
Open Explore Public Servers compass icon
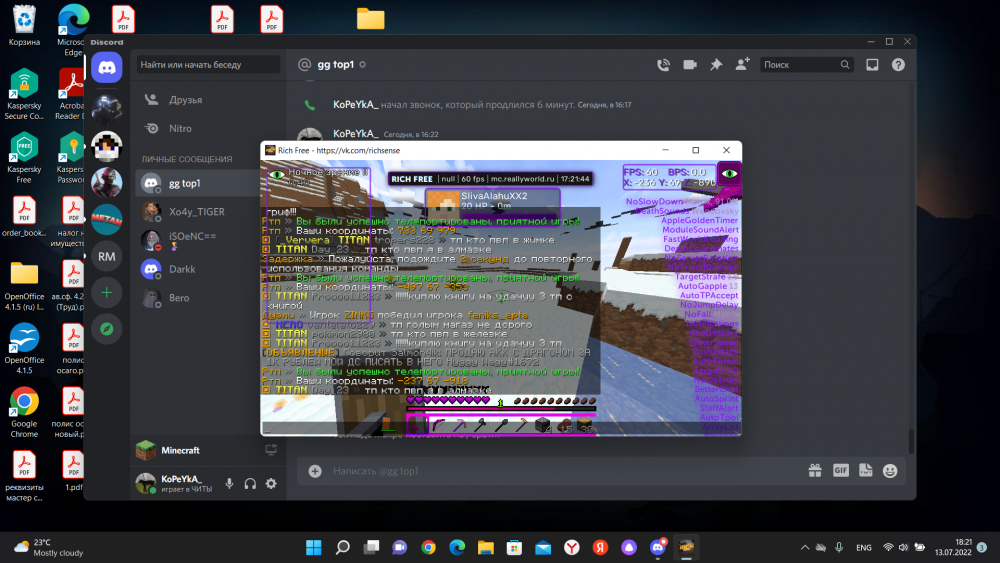tap(107, 329)
